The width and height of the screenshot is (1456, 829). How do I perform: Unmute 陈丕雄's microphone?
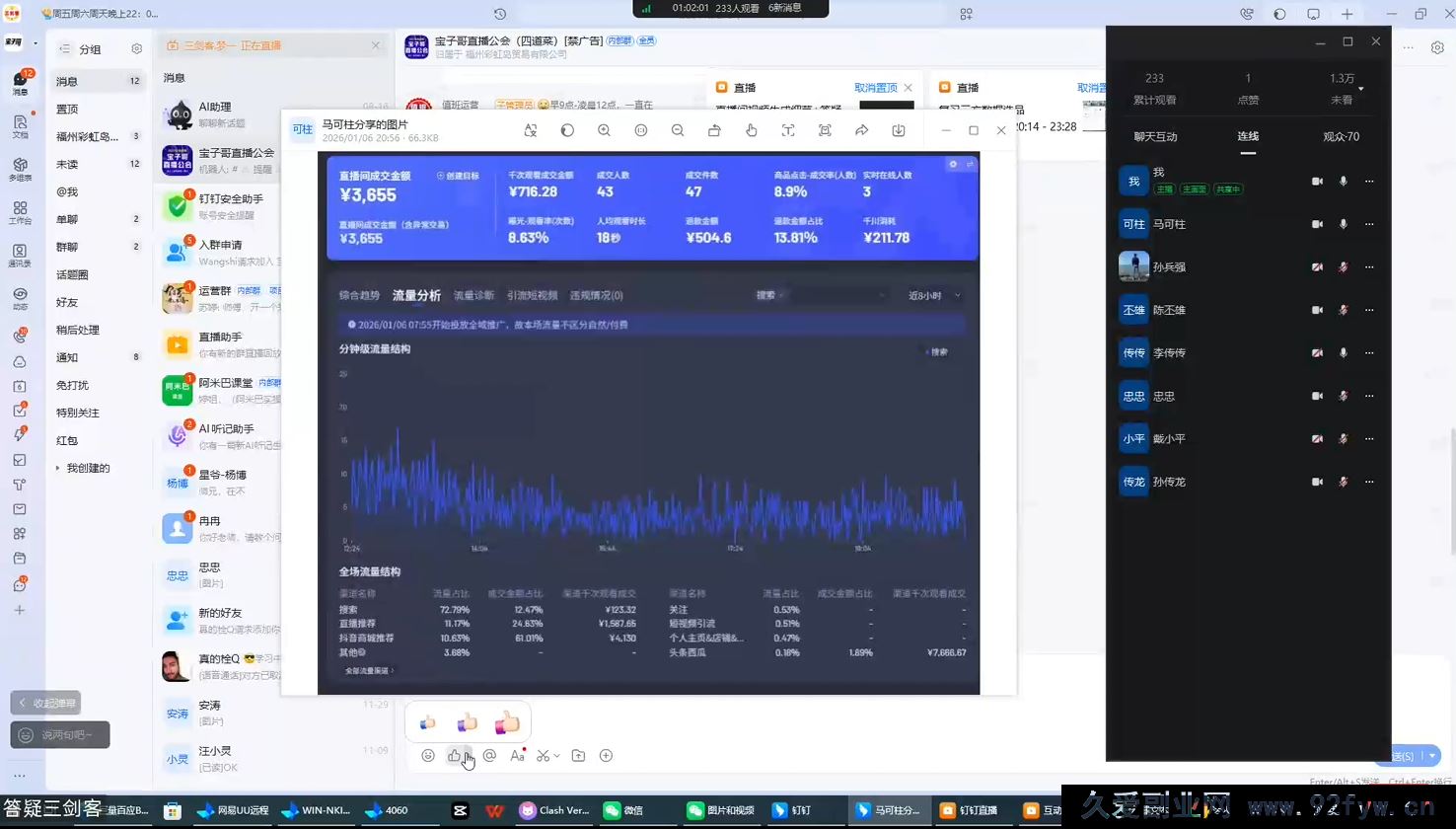point(1343,310)
